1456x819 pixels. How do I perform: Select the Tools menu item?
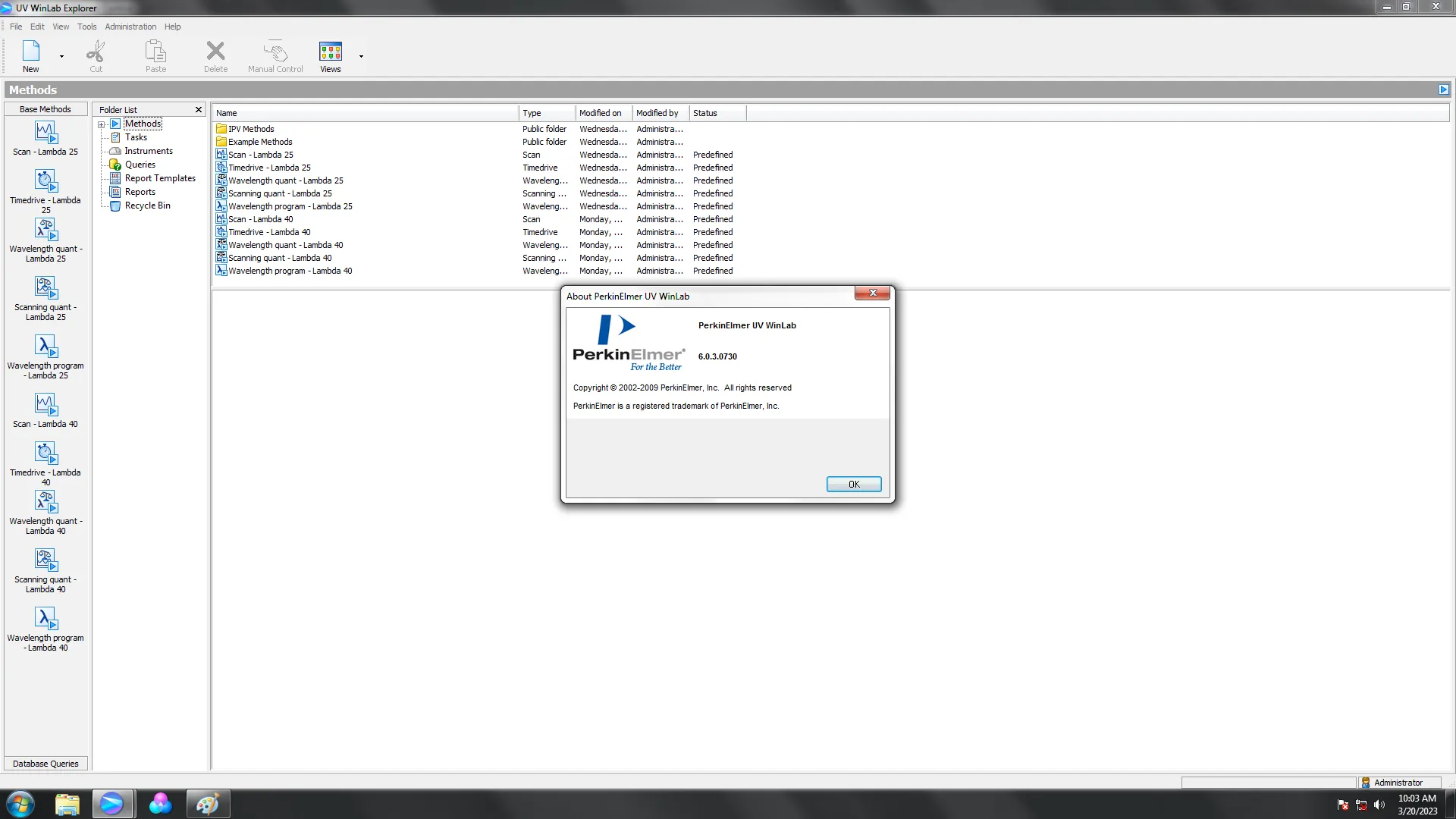tap(87, 25)
